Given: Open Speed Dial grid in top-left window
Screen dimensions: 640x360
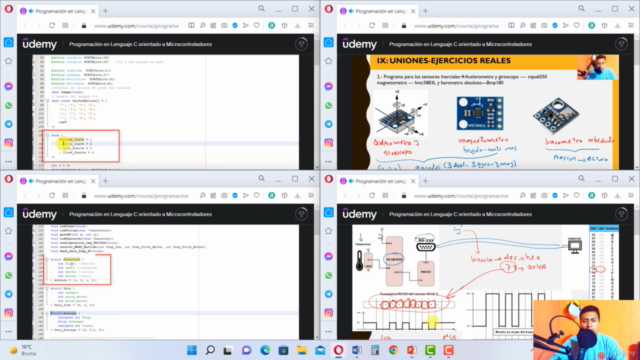Looking at the screenshot, I should point(65,25).
